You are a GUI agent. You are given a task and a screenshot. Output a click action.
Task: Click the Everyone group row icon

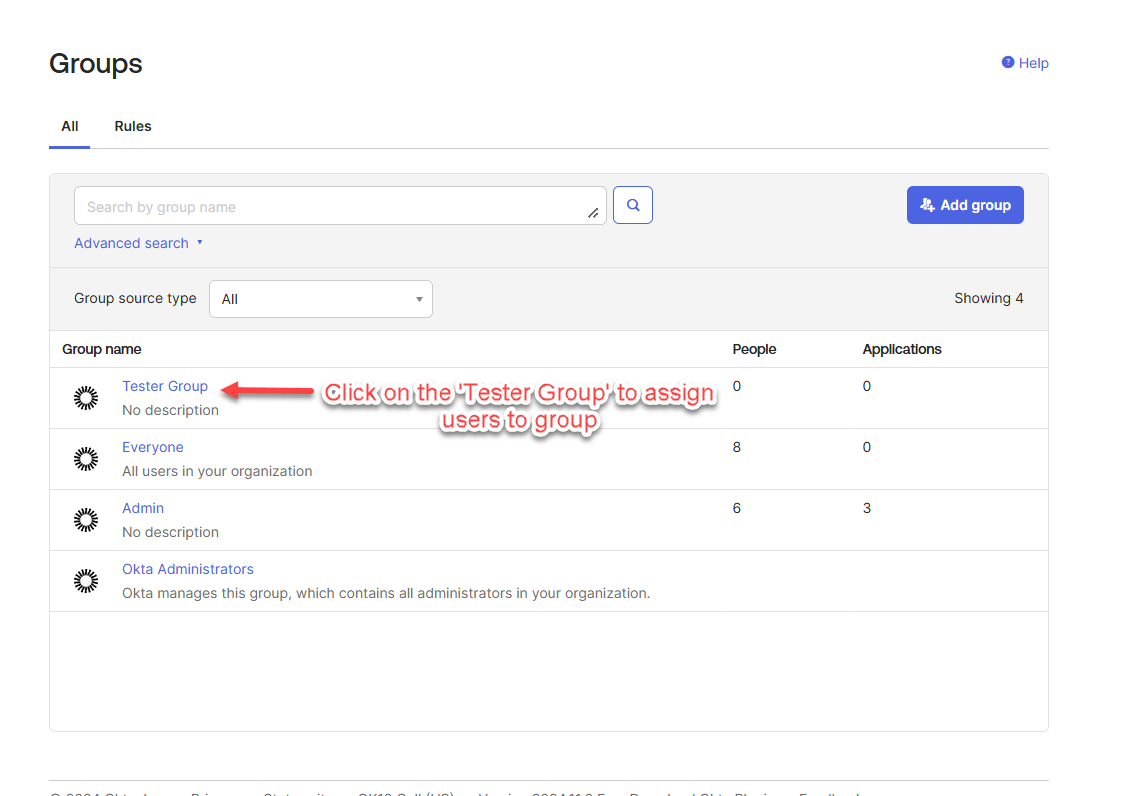click(x=87, y=459)
